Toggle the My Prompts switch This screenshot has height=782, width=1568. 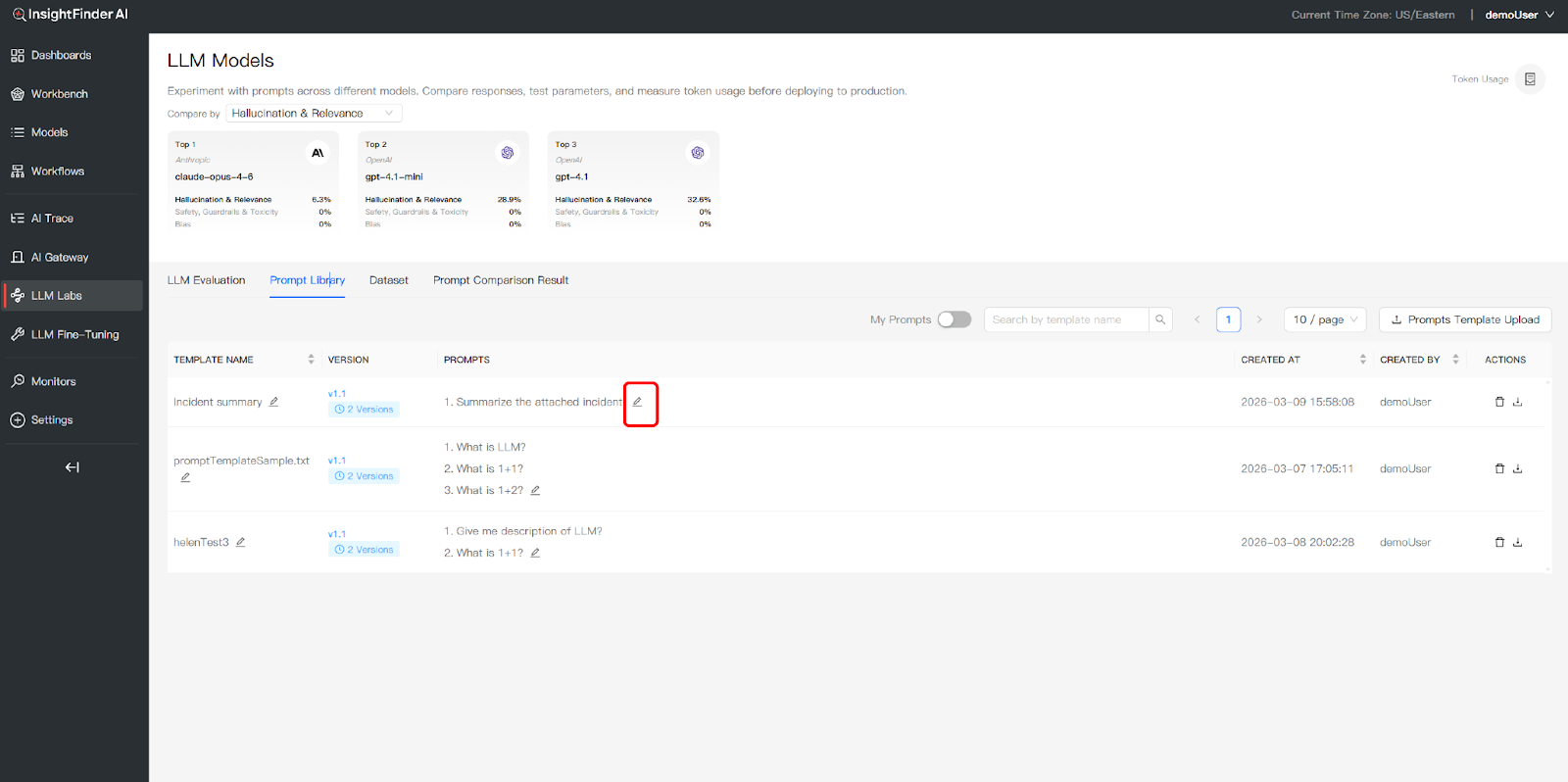coord(954,319)
